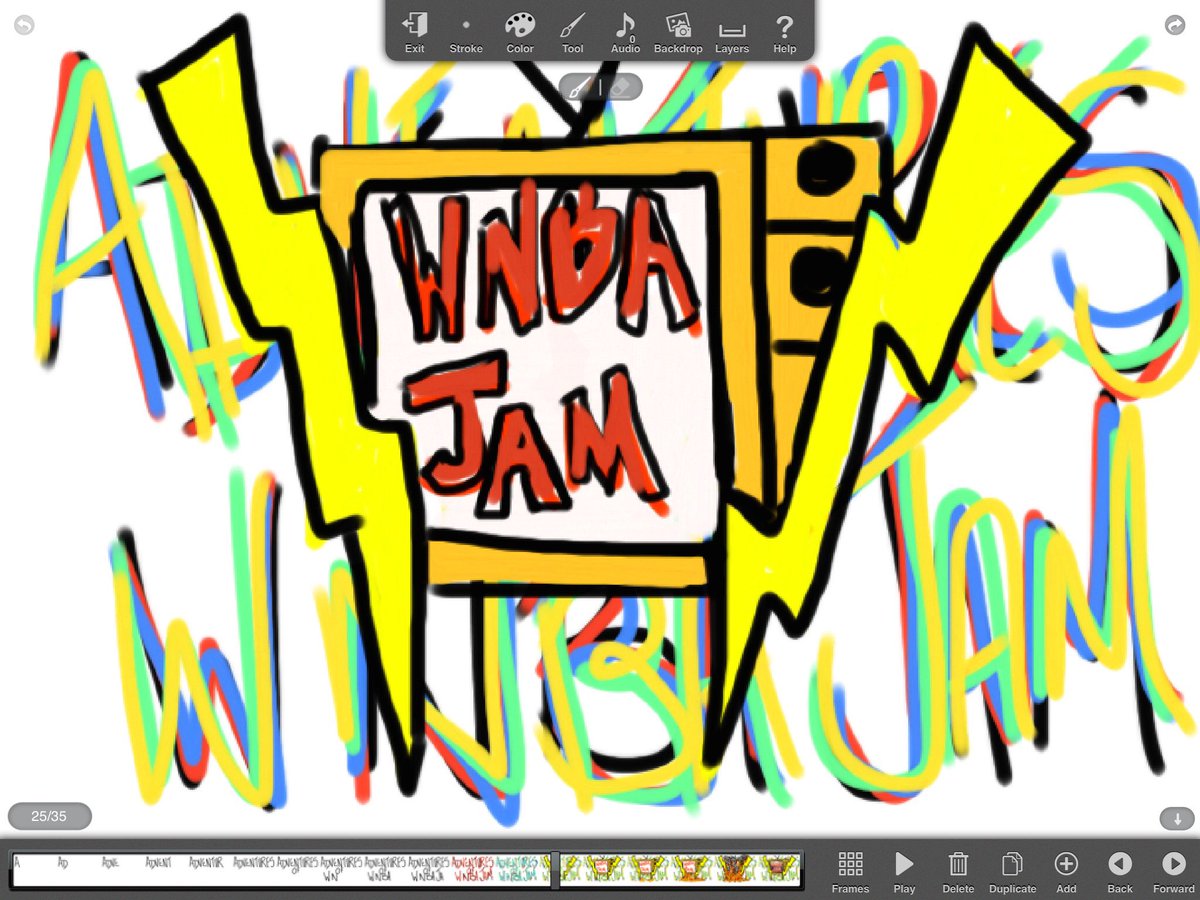
Task: Select the last timeline frame thumbnail
Action: 780,869
